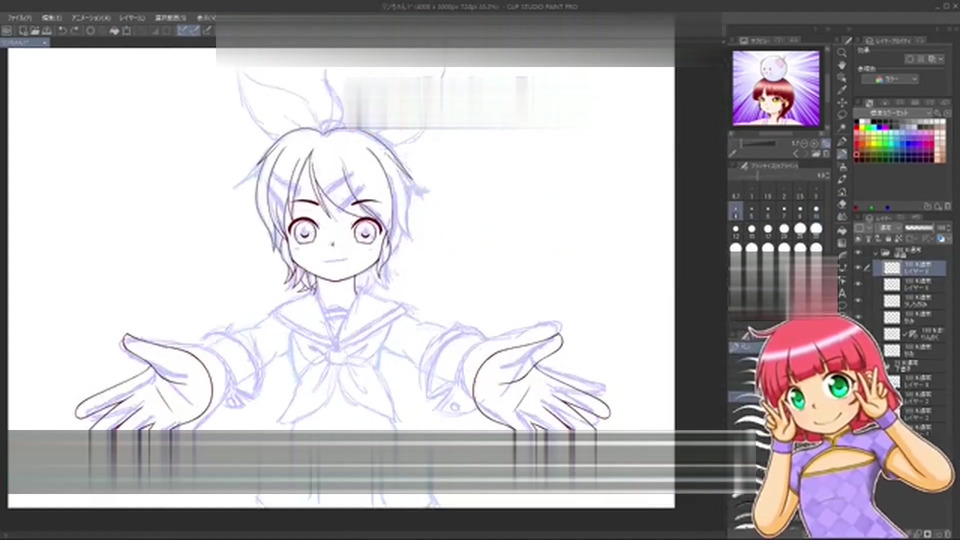Open the layer blending mode dropdown
960x540 pixels.
(887, 228)
